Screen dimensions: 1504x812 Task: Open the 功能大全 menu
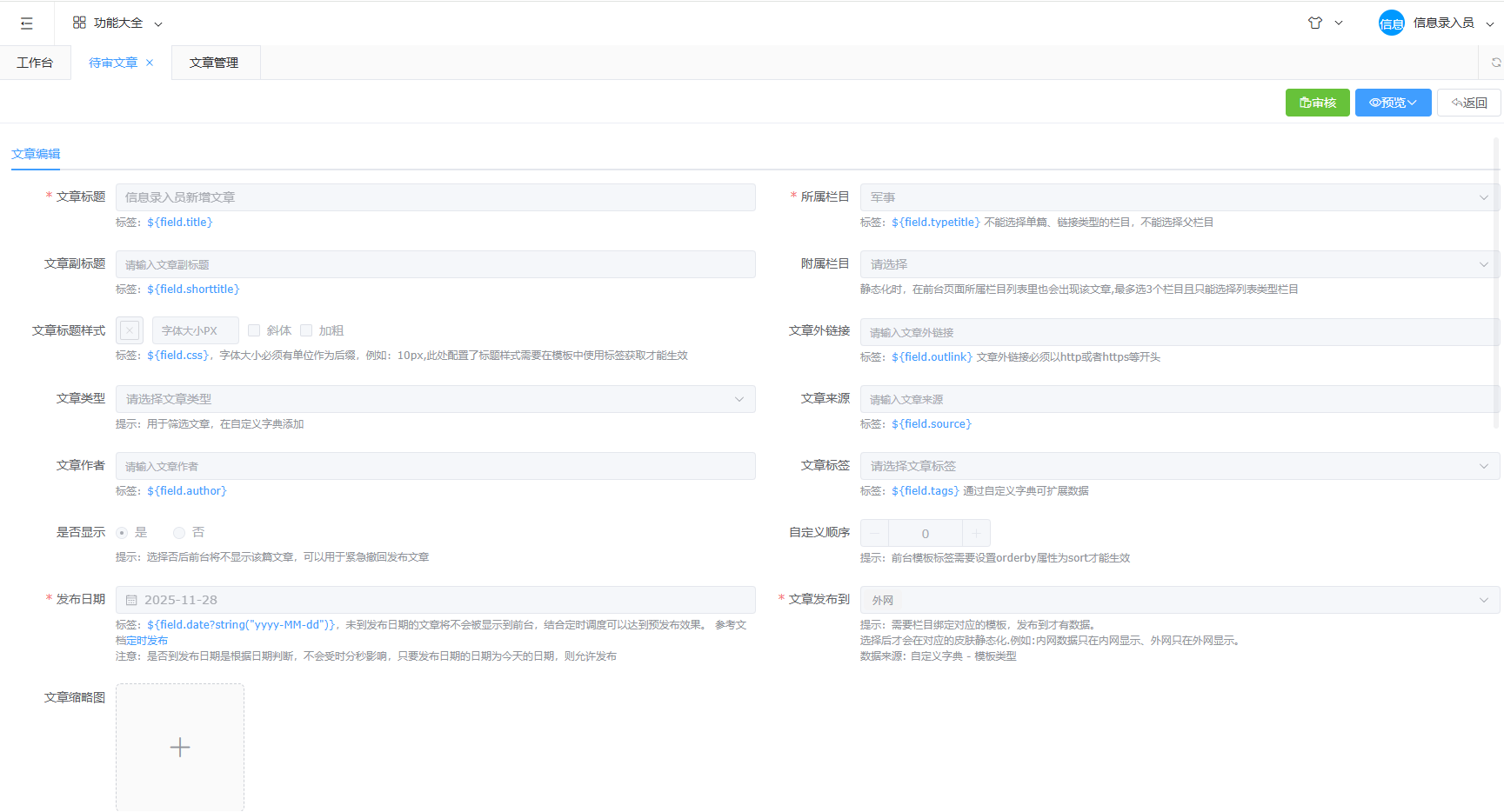click(117, 23)
